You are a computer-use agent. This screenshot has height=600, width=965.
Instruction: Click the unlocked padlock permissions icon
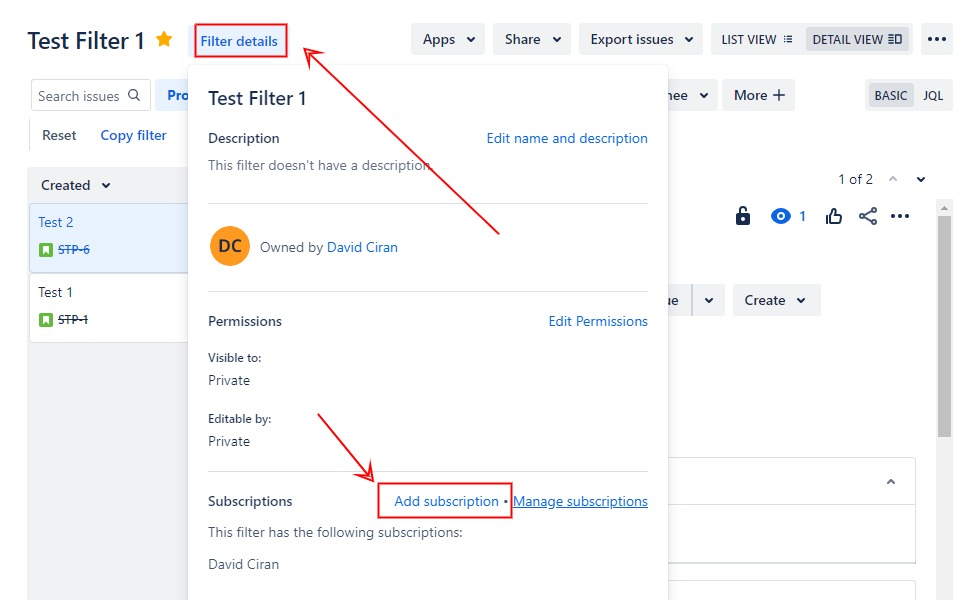744,215
